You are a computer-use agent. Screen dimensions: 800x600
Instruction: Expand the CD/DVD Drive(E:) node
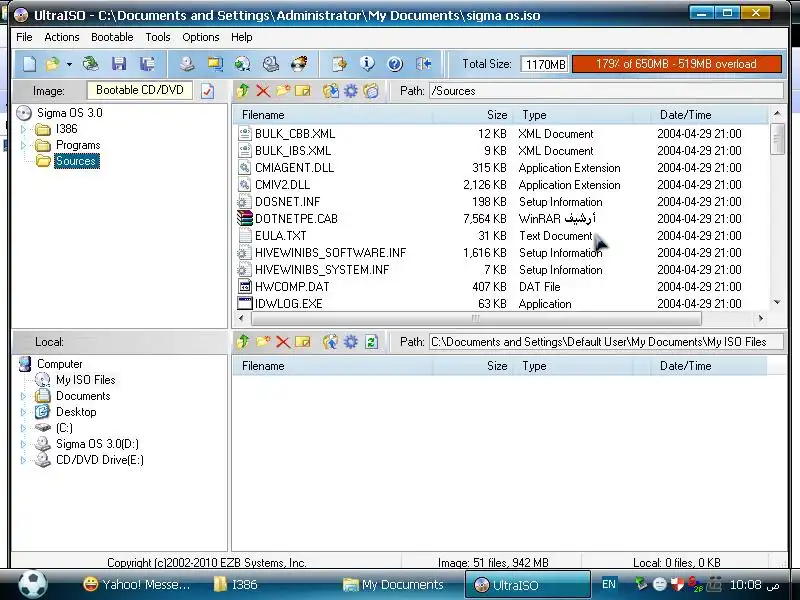pos(23,460)
